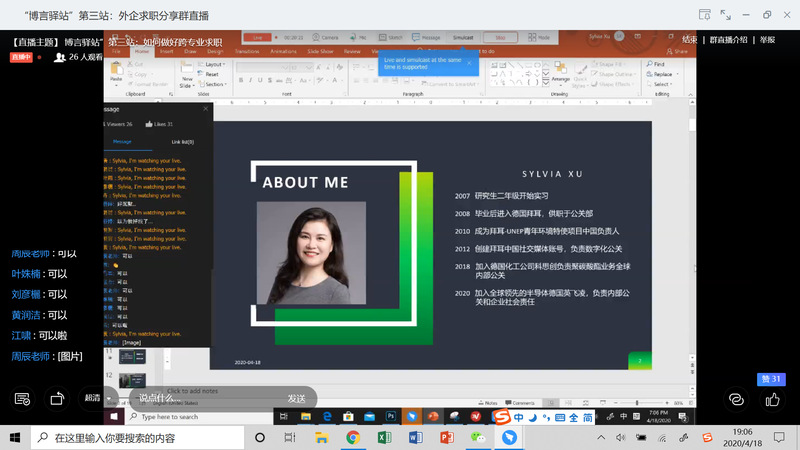Click the Reset slide button
The height and width of the screenshot is (450, 800).
[x=208, y=74]
